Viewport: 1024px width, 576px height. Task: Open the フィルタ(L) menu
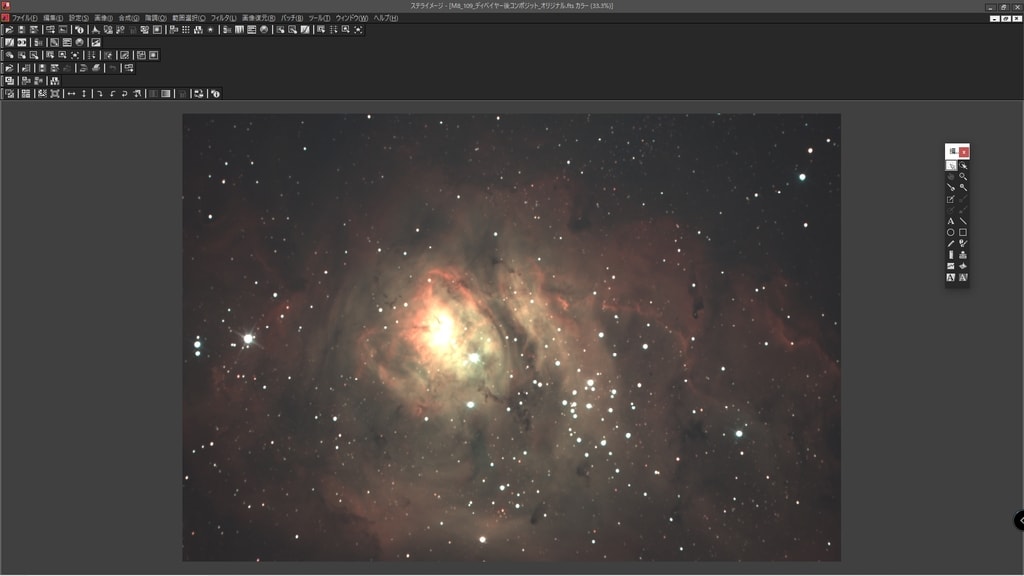223,18
